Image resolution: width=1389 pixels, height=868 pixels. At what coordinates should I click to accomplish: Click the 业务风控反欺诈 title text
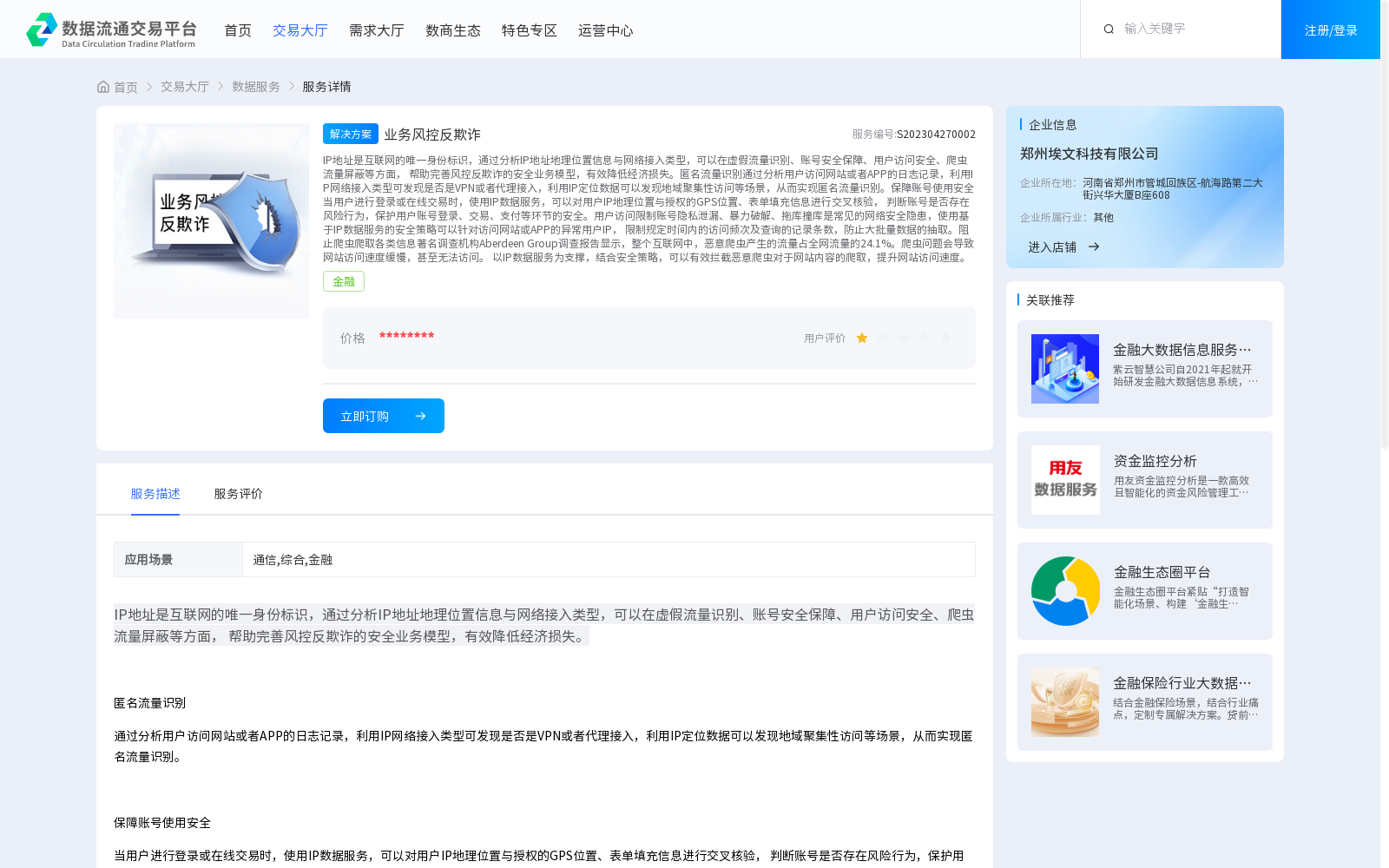[432, 135]
